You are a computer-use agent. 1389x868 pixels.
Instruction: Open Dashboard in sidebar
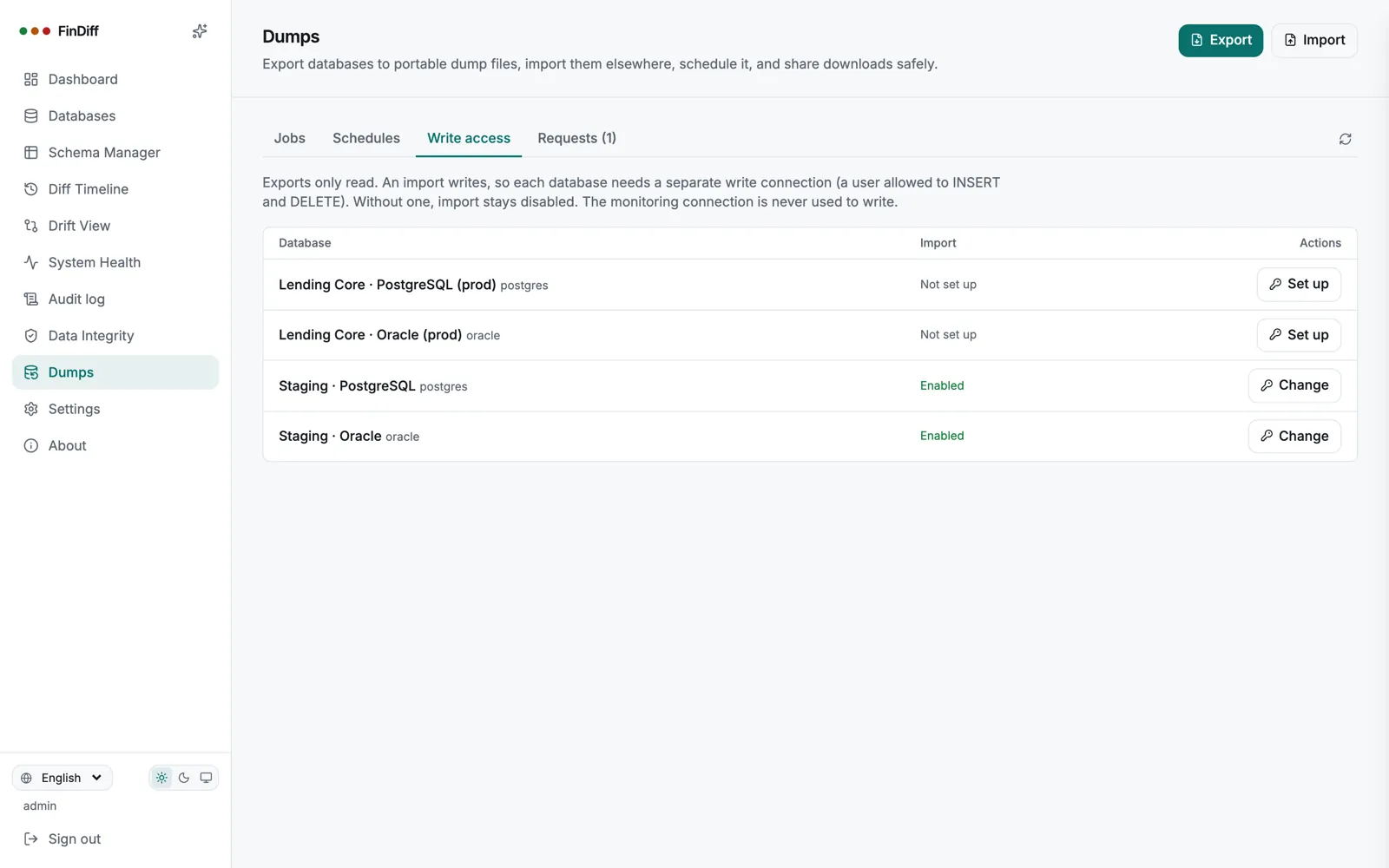tap(115, 79)
